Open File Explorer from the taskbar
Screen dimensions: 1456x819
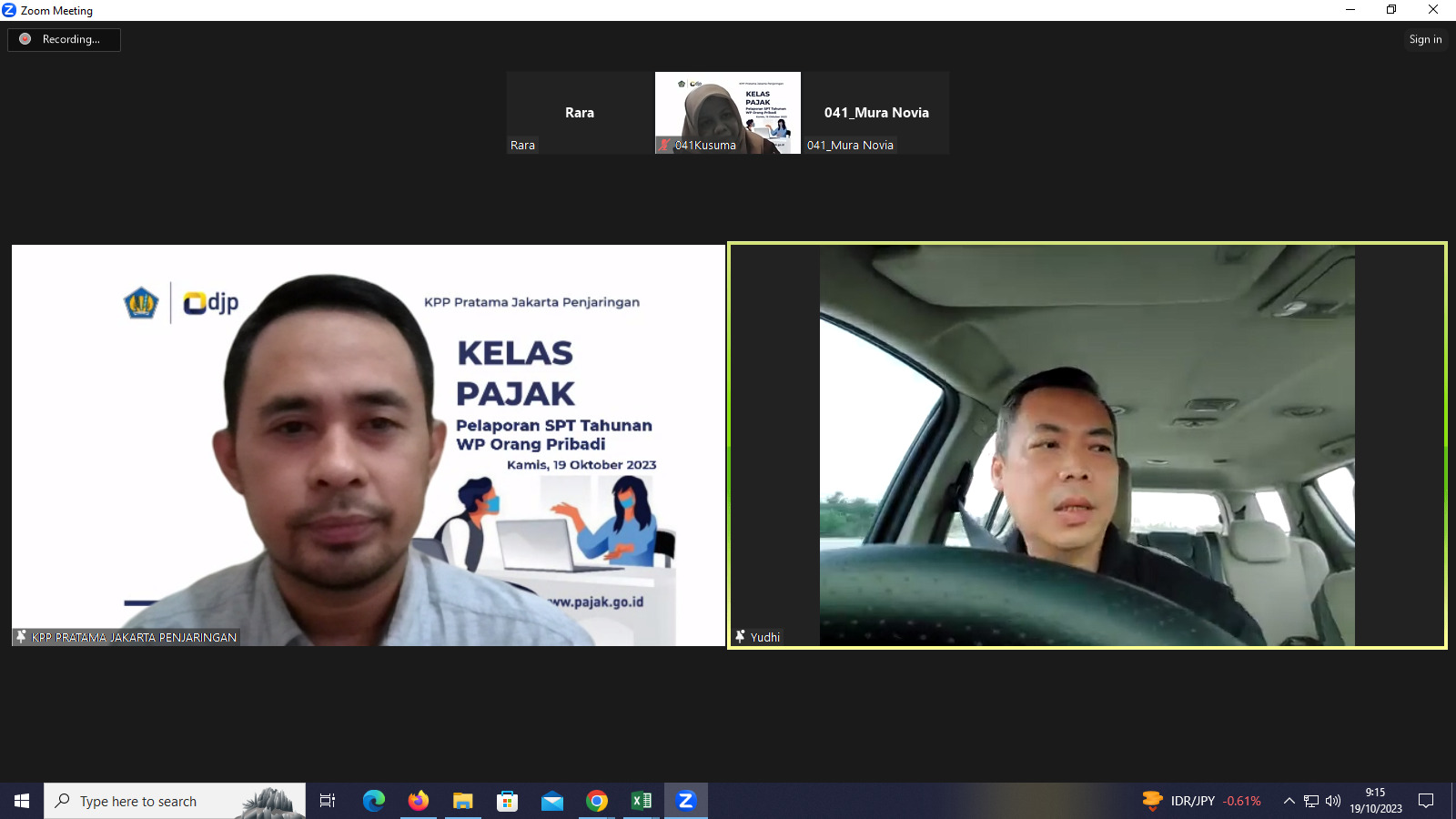pos(462,801)
